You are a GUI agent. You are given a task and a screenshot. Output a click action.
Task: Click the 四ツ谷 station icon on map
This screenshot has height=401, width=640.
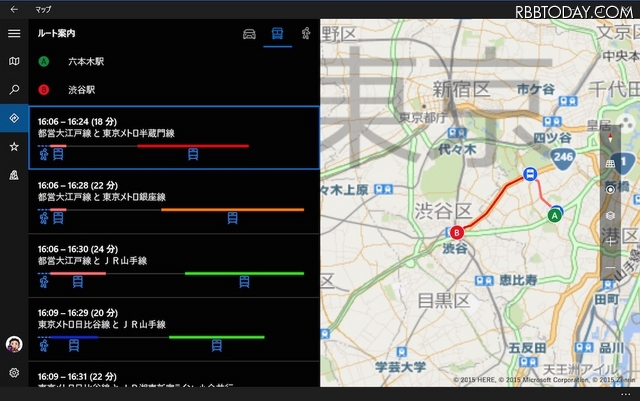tap(552, 121)
